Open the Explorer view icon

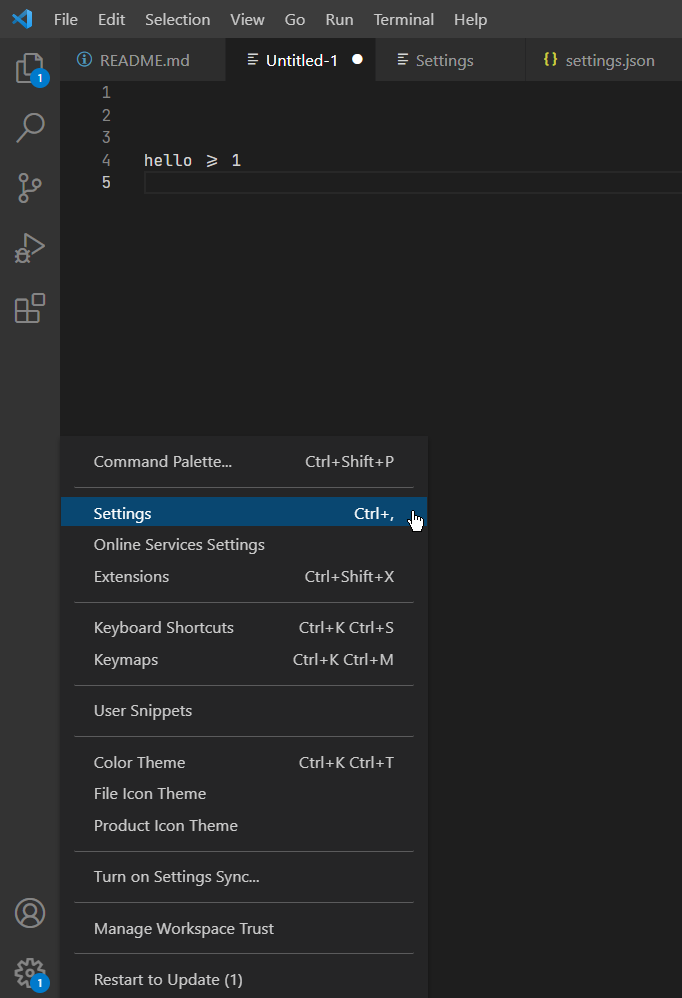30,69
